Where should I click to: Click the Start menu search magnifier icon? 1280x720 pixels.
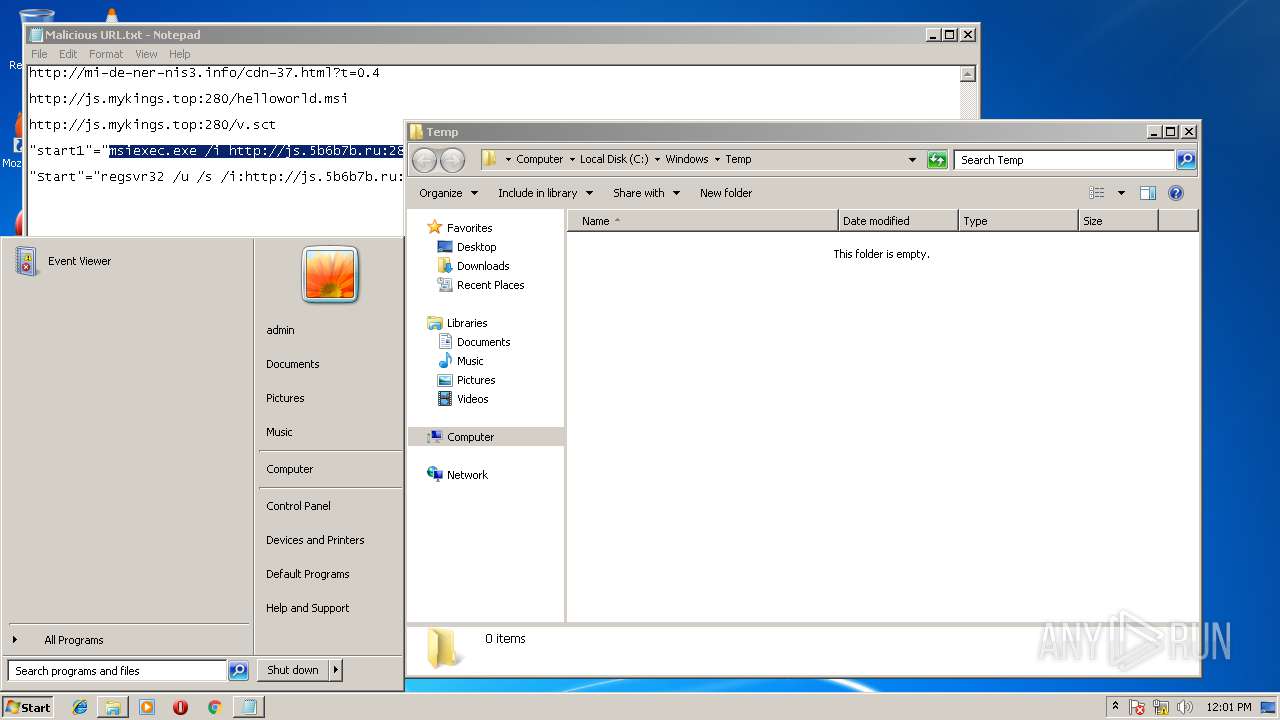[238, 671]
